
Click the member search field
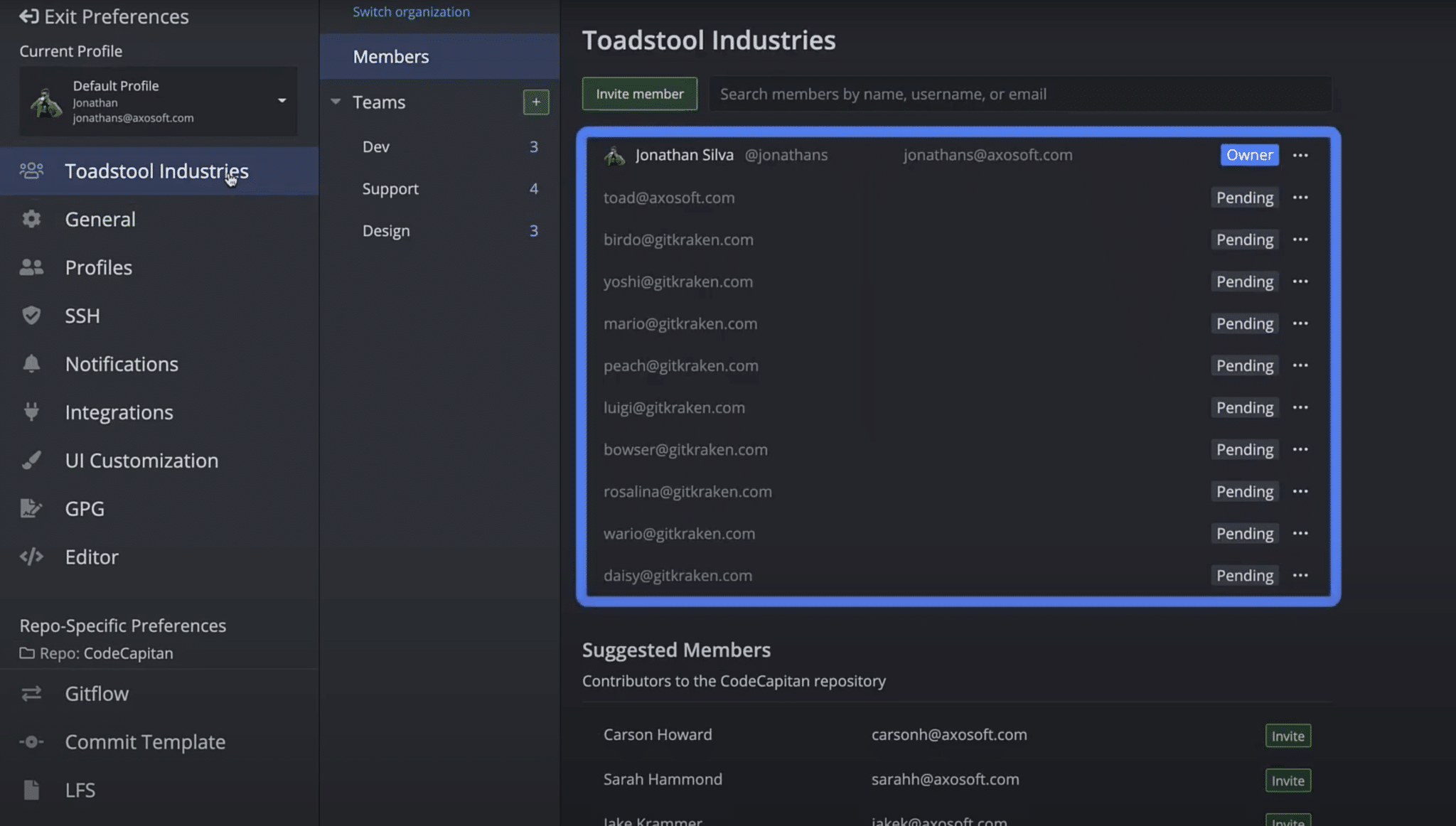tap(1024, 93)
